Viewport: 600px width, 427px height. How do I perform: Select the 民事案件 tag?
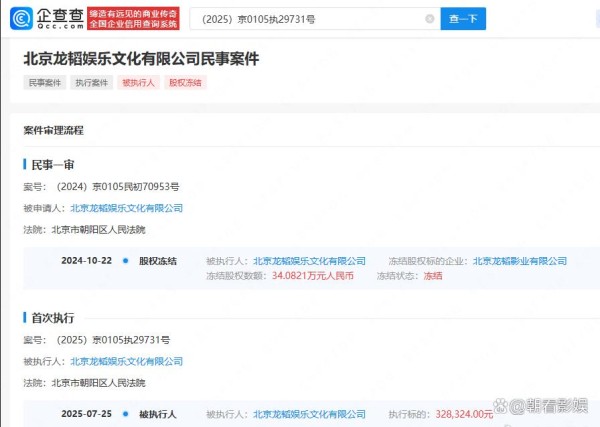click(x=45, y=83)
